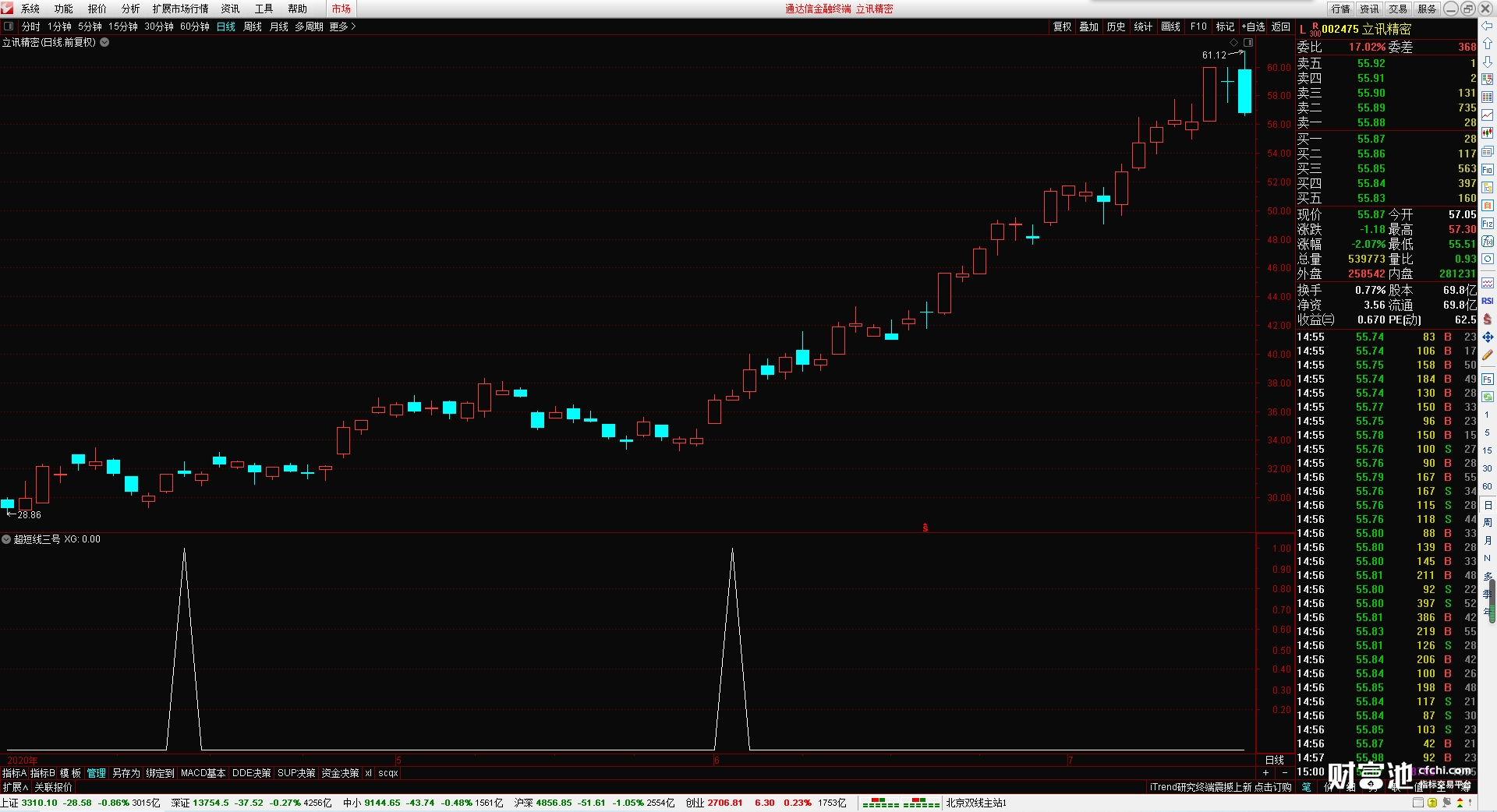
Task: Click the red logo icon beside 系统
Action: click(x=8, y=9)
